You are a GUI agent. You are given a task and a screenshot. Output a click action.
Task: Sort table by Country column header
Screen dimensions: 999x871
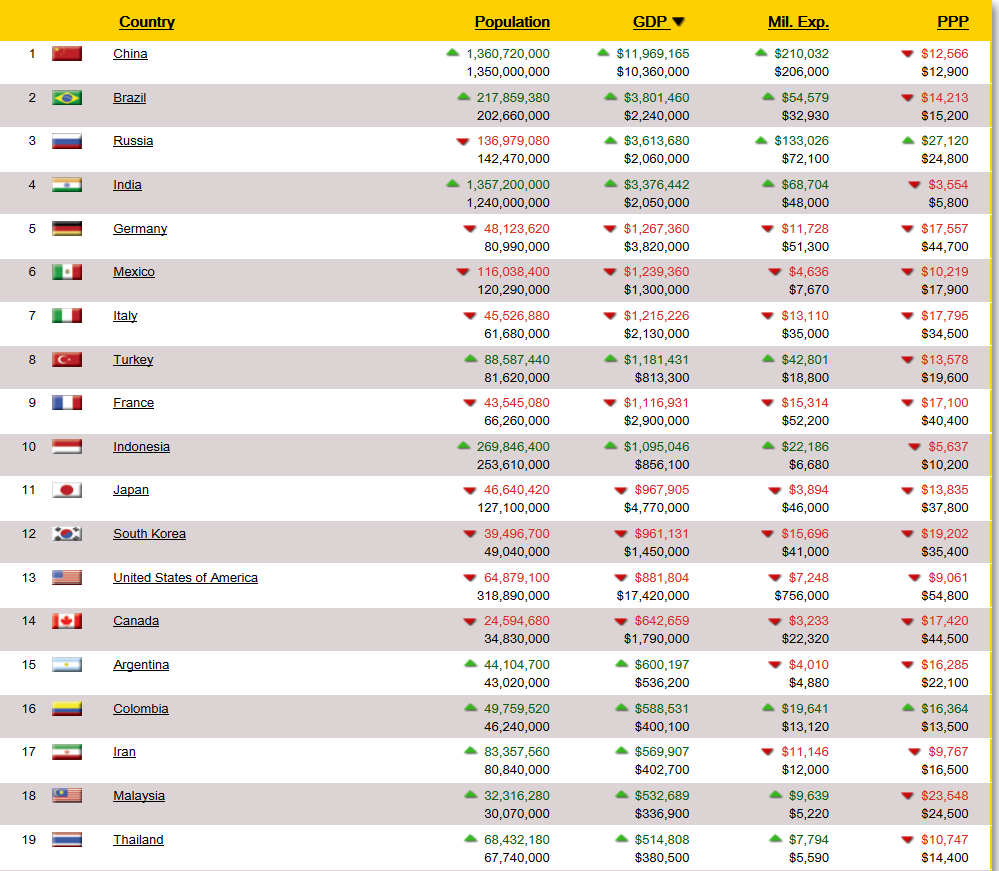pyautogui.click(x=147, y=22)
